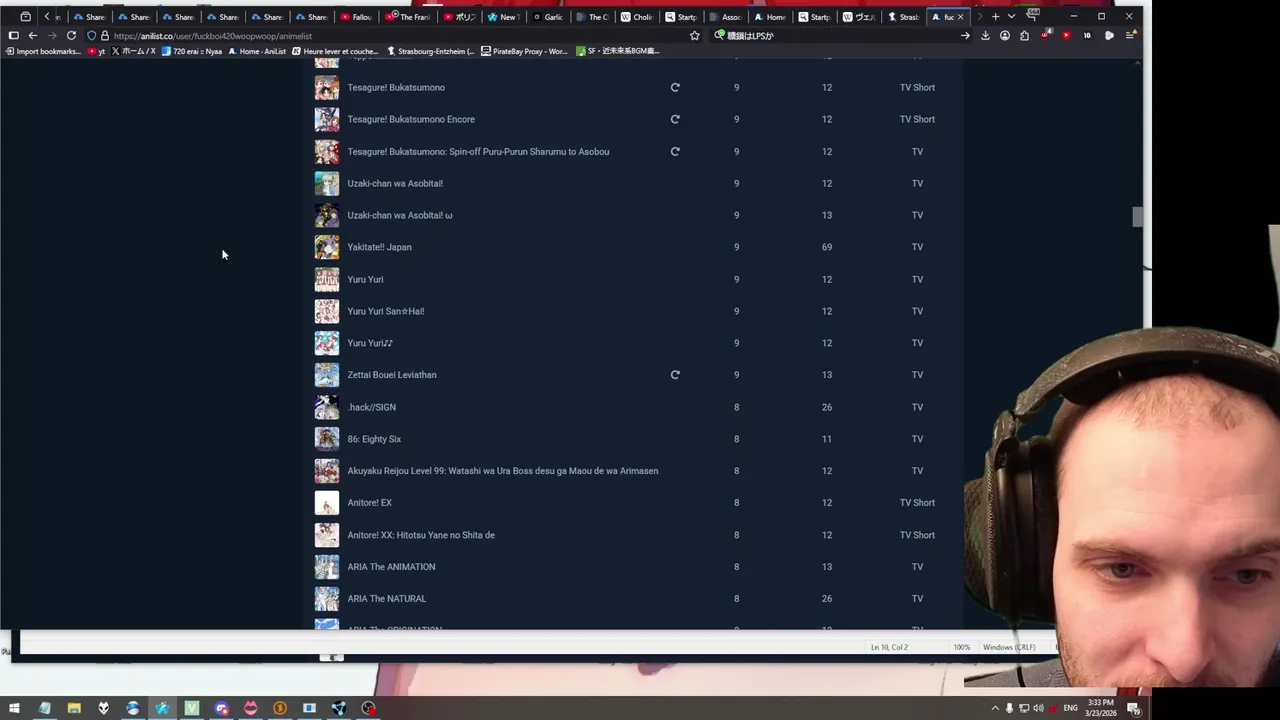Click the lock icon in address bar
This screenshot has width=1280, height=720.
pos(104,36)
